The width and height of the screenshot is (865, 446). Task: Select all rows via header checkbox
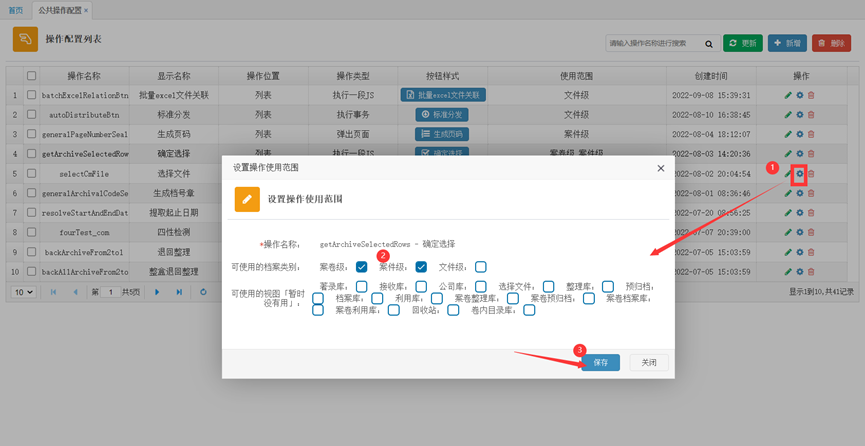point(31,76)
